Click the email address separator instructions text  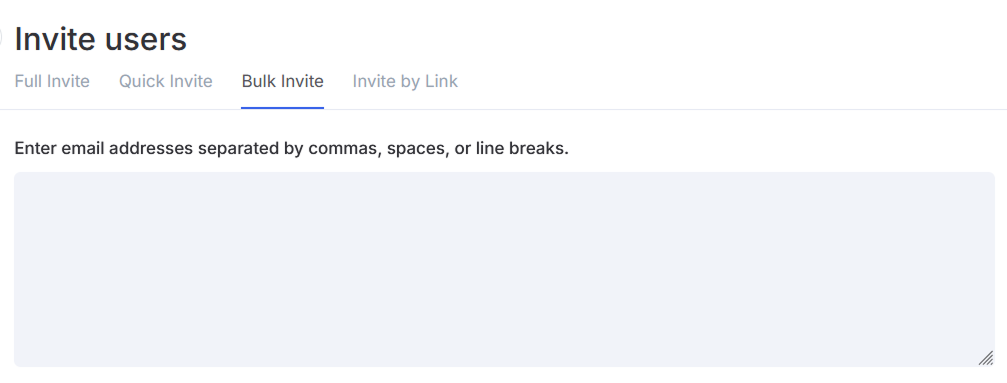point(292,148)
